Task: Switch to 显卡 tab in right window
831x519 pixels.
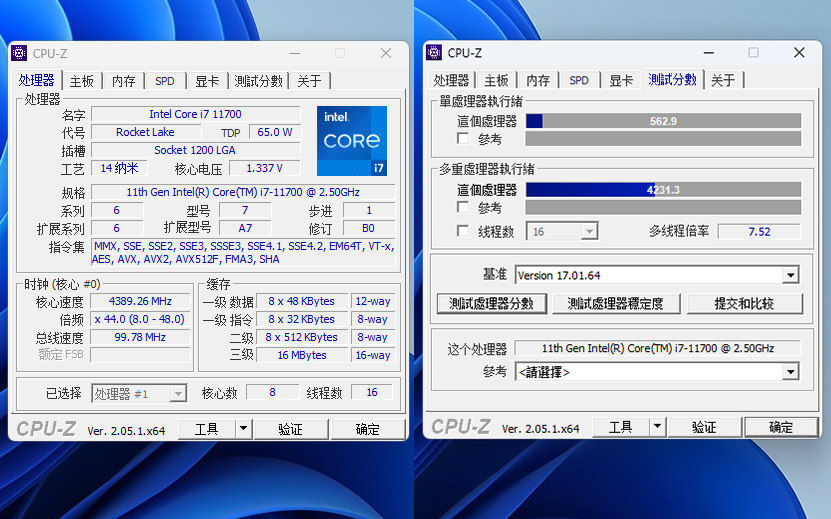Action: click(x=621, y=80)
